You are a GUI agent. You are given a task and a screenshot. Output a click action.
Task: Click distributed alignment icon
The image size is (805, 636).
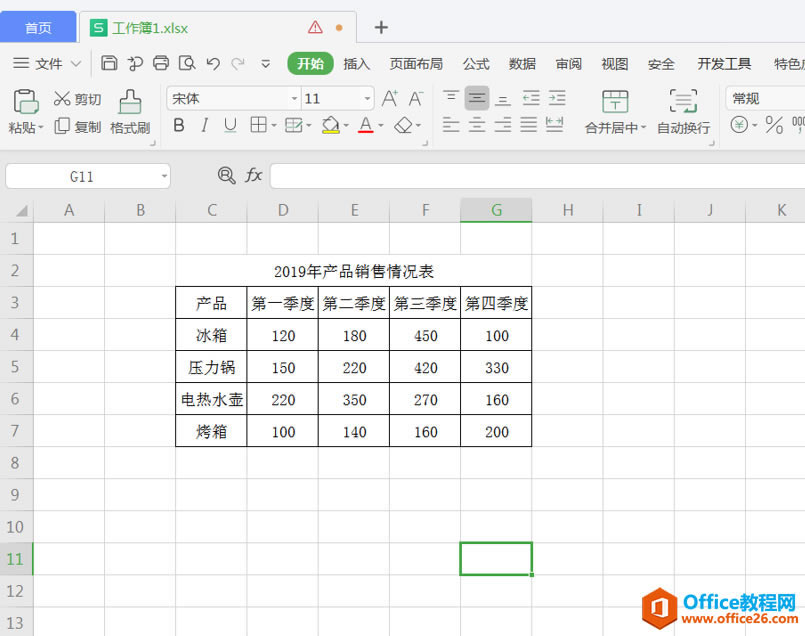coord(554,125)
